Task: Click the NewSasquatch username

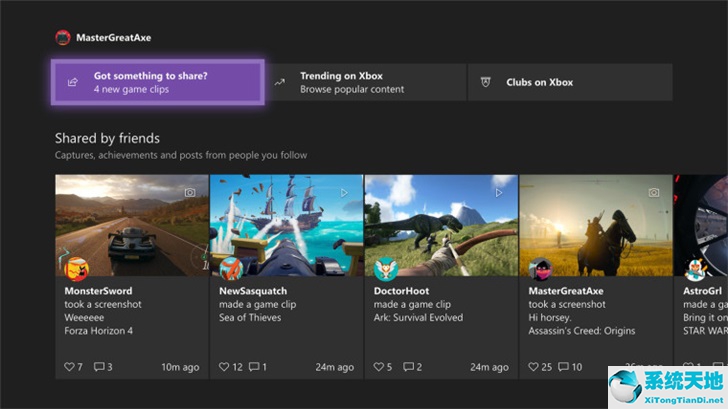Action: pyautogui.click(x=253, y=291)
